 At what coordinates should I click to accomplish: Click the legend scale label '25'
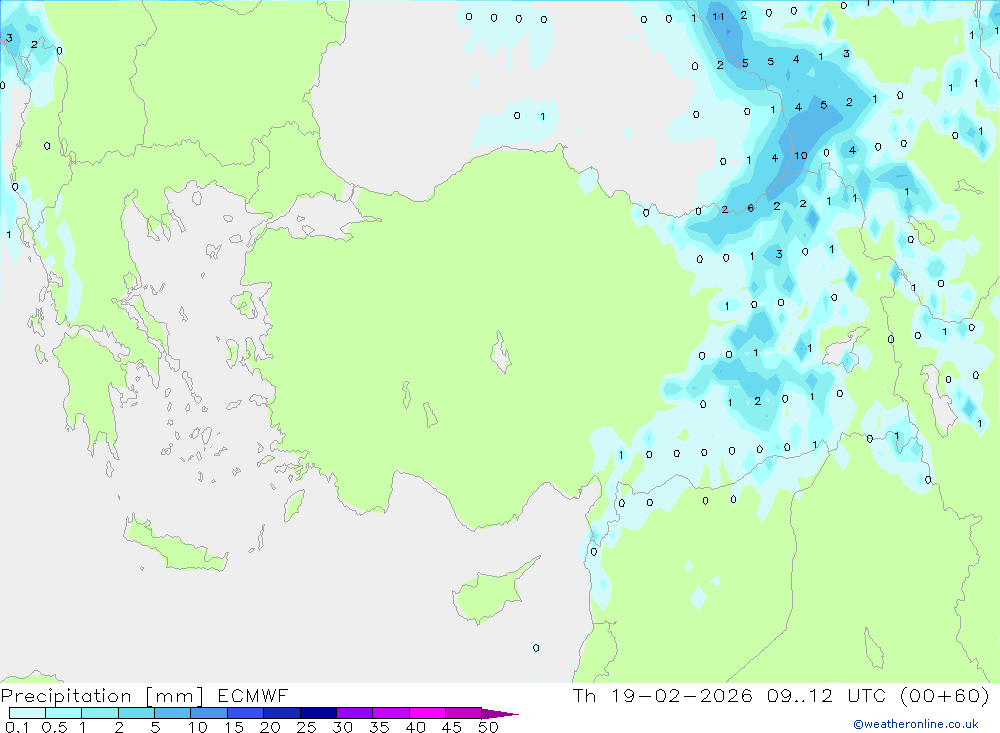click(306, 727)
